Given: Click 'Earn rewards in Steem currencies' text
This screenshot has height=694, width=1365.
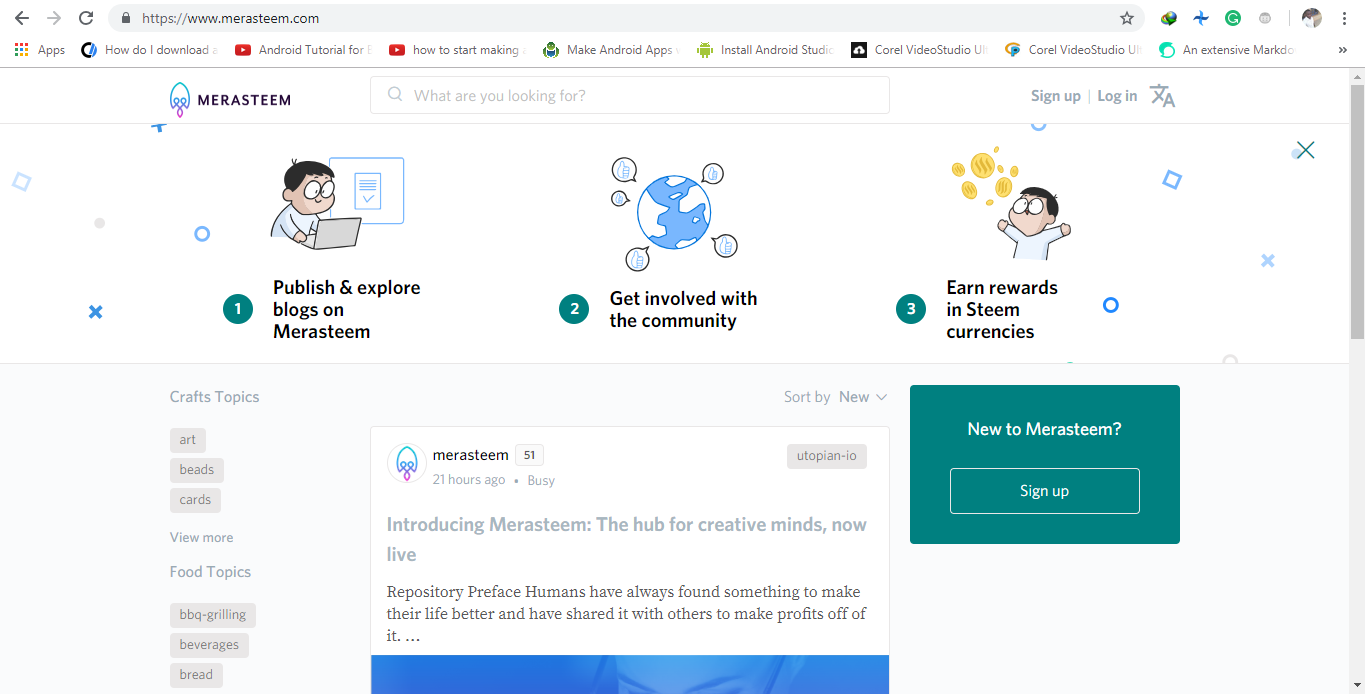Looking at the screenshot, I should click(1002, 309).
